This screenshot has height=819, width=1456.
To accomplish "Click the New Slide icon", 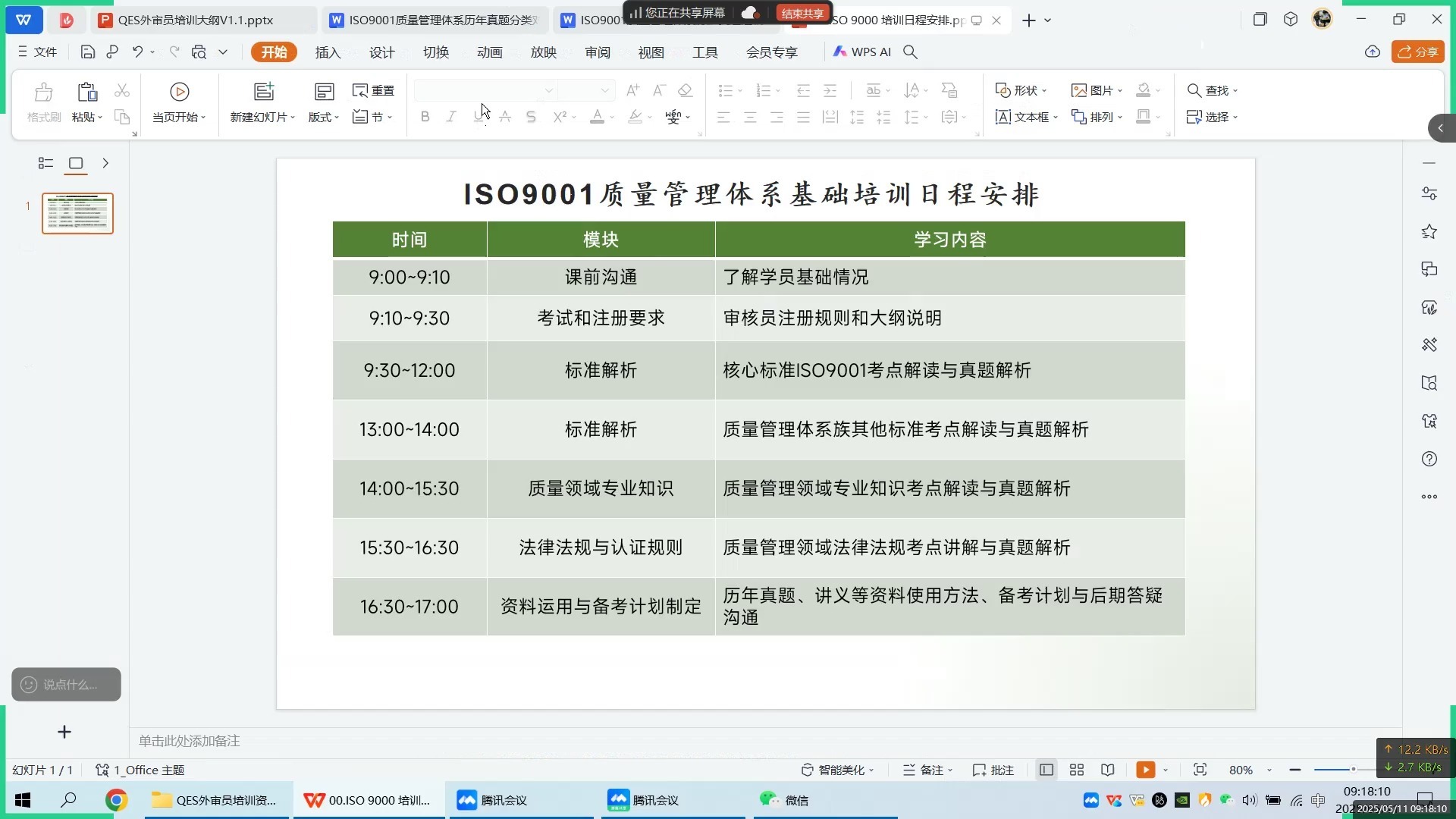I will click(x=263, y=92).
